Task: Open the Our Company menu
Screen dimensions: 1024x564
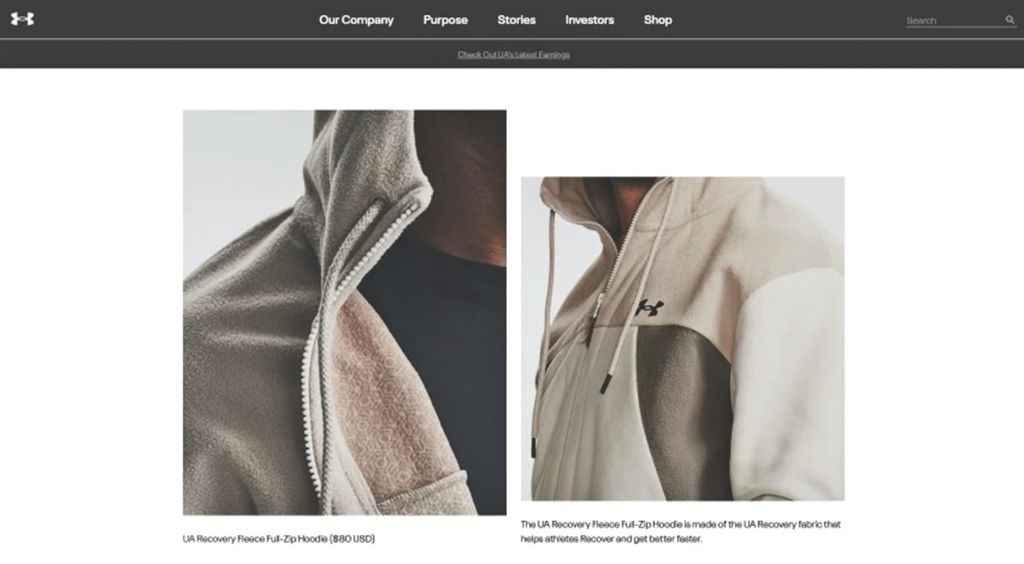Action: point(356,20)
